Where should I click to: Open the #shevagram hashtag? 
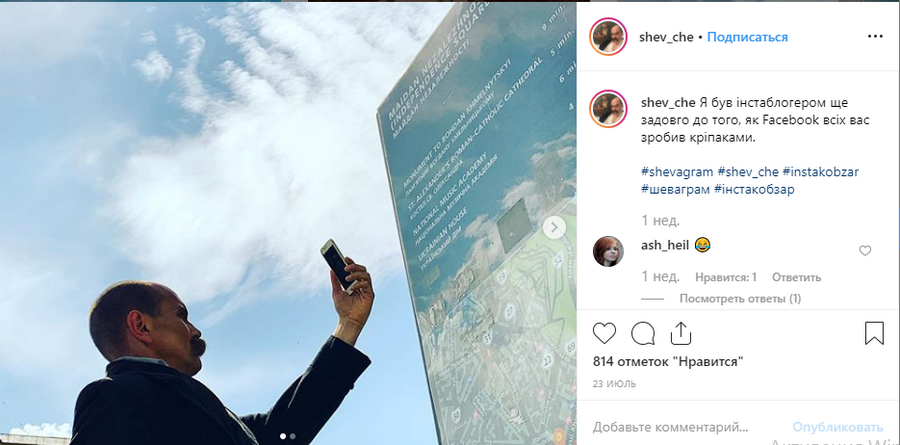point(677,172)
